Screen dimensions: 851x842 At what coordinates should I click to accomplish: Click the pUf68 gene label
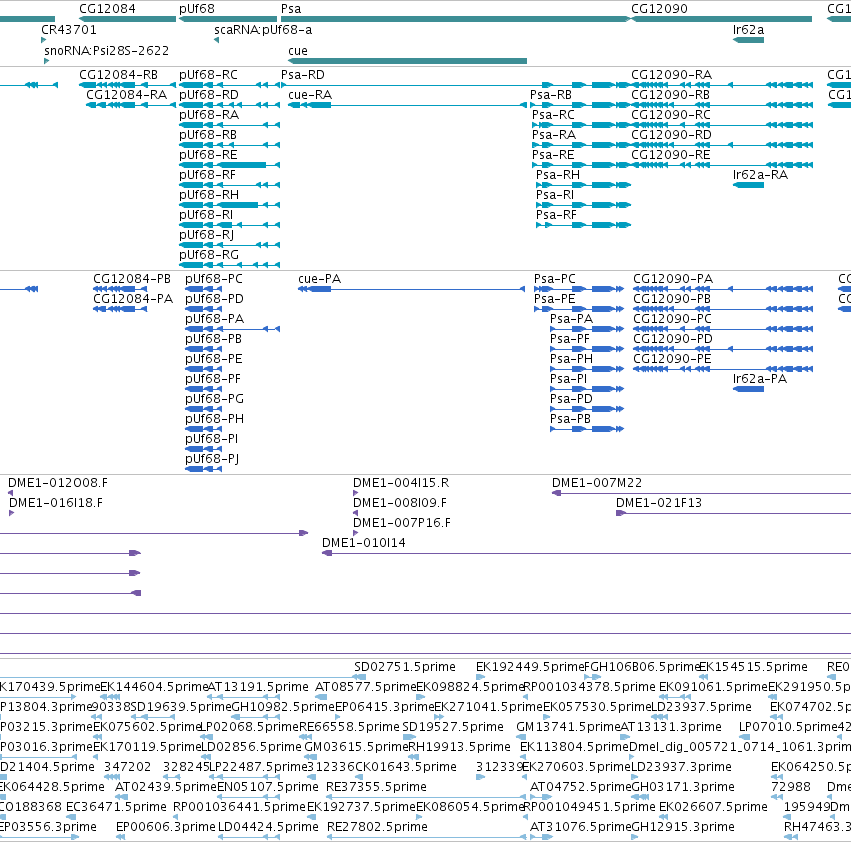pyautogui.click(x=196, y=9)
